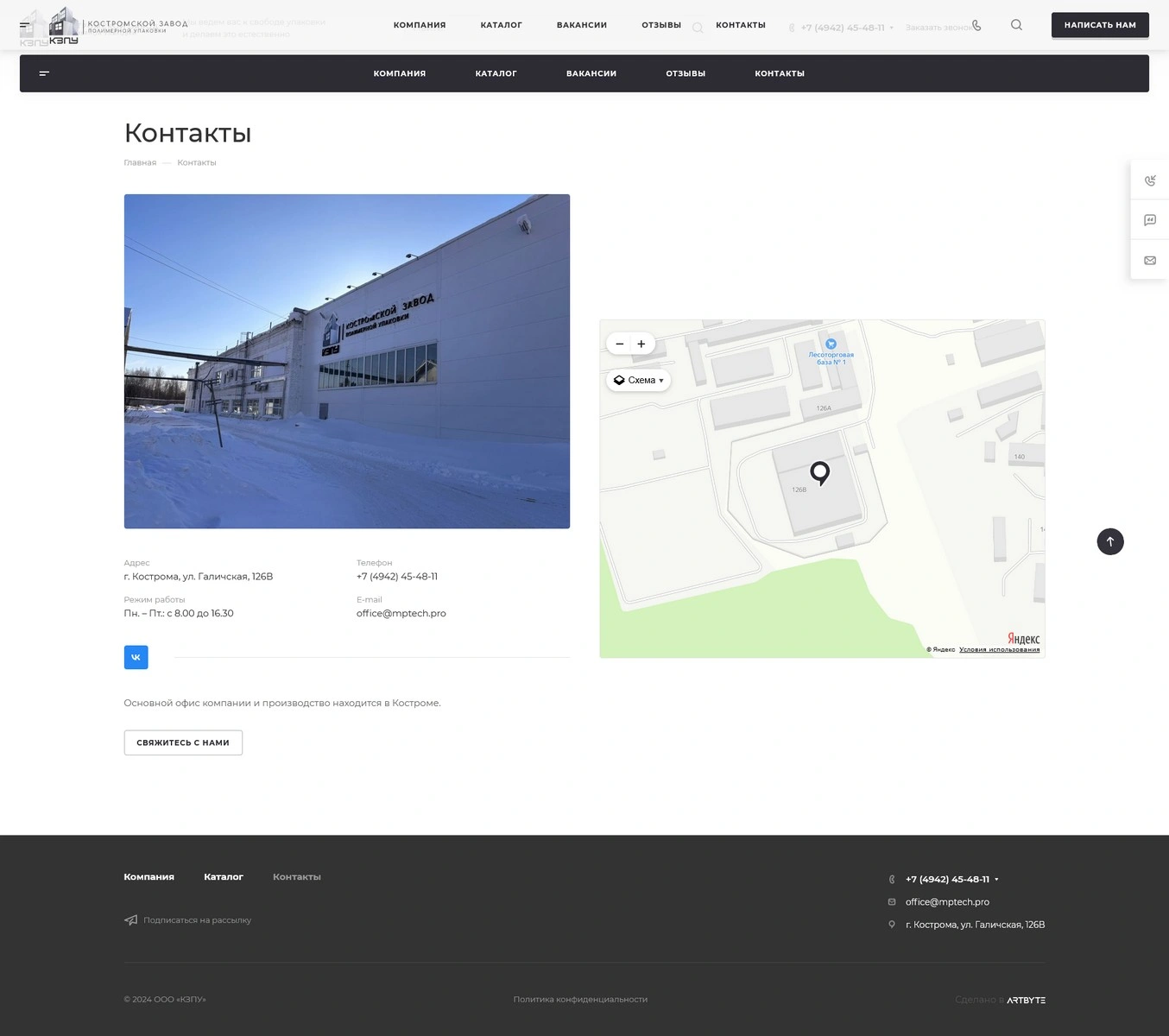The width and height of the screenshot is (1169, 1036).
Task: Zoom in the map with the plus button
Action: pos(641,344)
